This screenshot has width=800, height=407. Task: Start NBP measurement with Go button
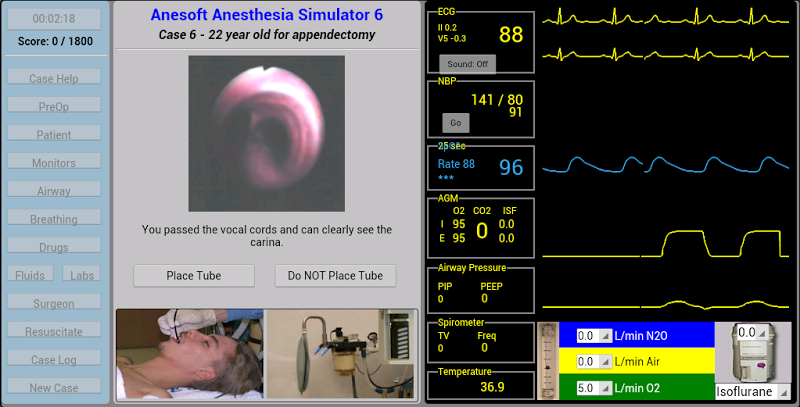[456, 123]
